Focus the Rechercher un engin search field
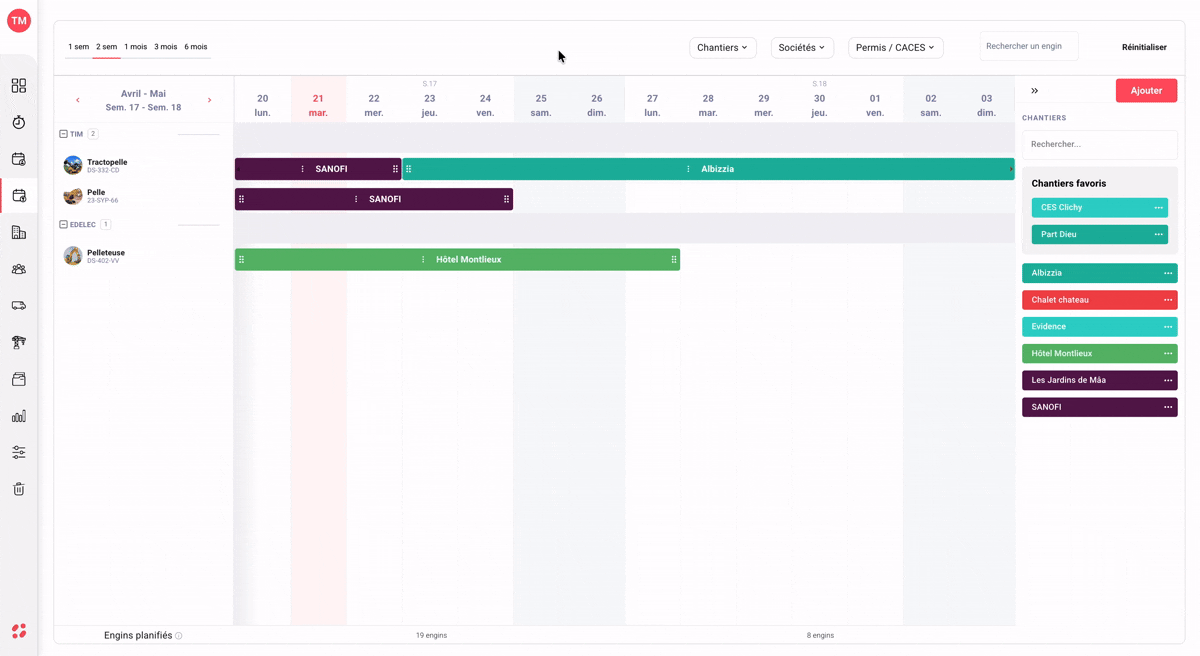Screen dimensions: 1200x656 (x=1029, y=46)
